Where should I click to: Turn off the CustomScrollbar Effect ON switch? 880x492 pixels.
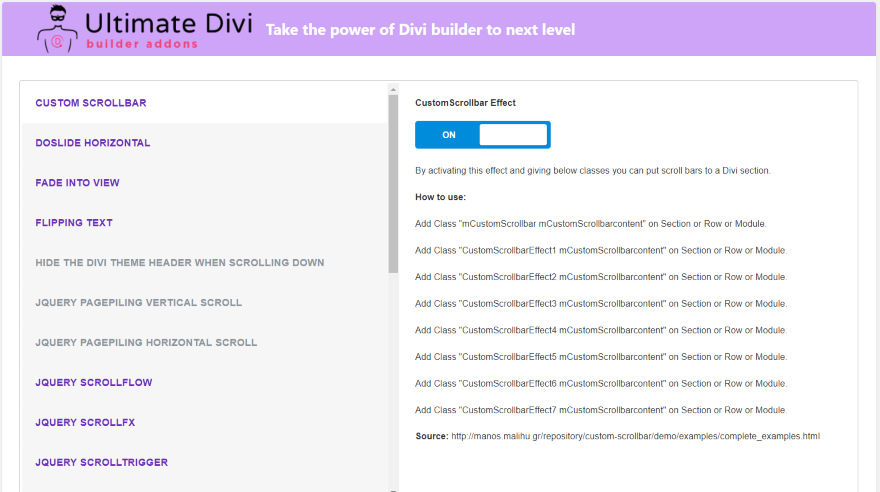coord(483,135)
